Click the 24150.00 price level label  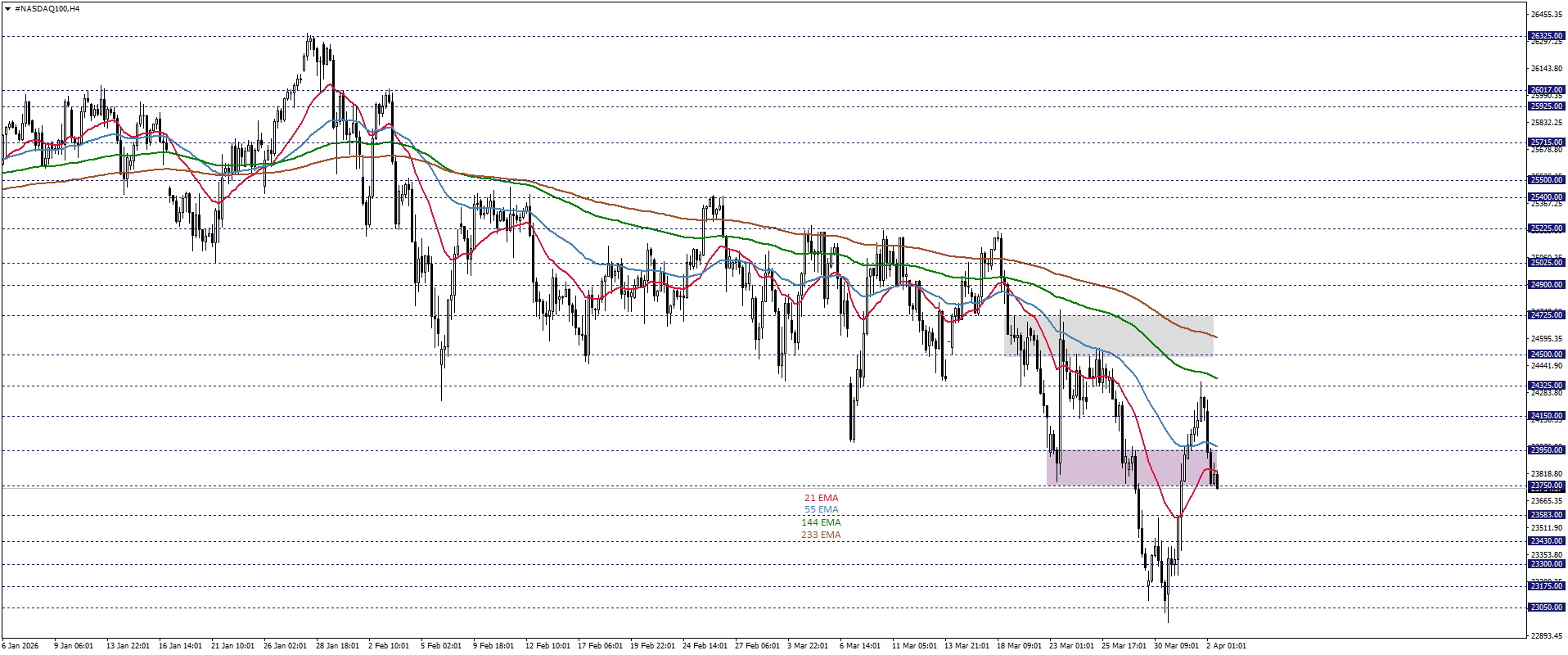click(x=1546, y=416)
